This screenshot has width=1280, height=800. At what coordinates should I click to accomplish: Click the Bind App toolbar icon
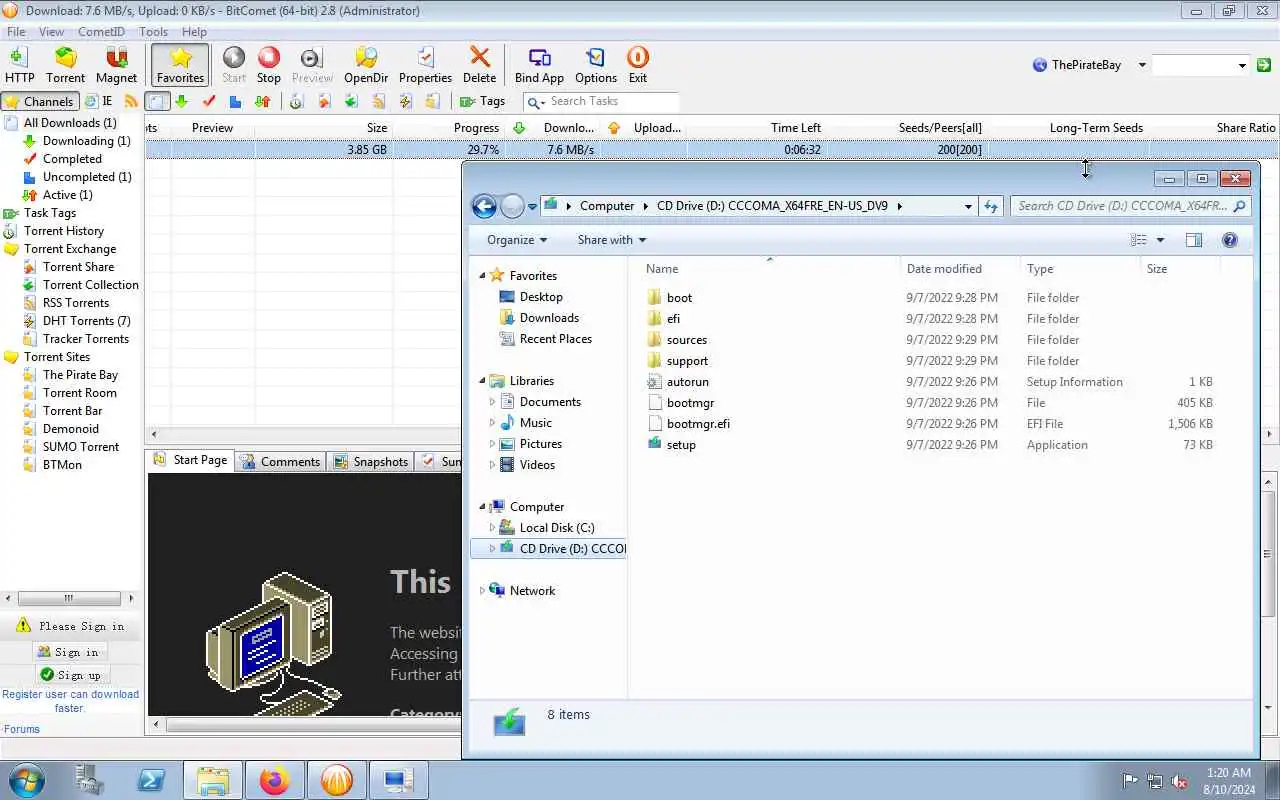[539, 65]
